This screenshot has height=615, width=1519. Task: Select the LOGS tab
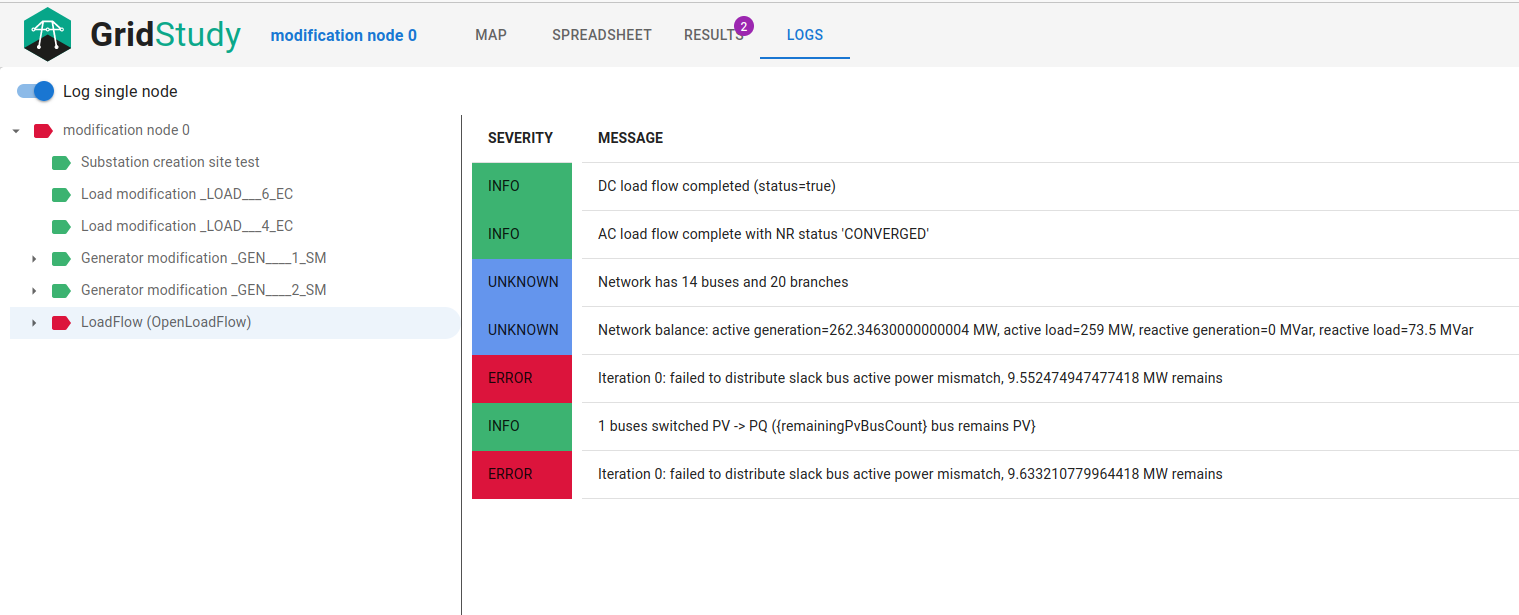tap(805, 35)
